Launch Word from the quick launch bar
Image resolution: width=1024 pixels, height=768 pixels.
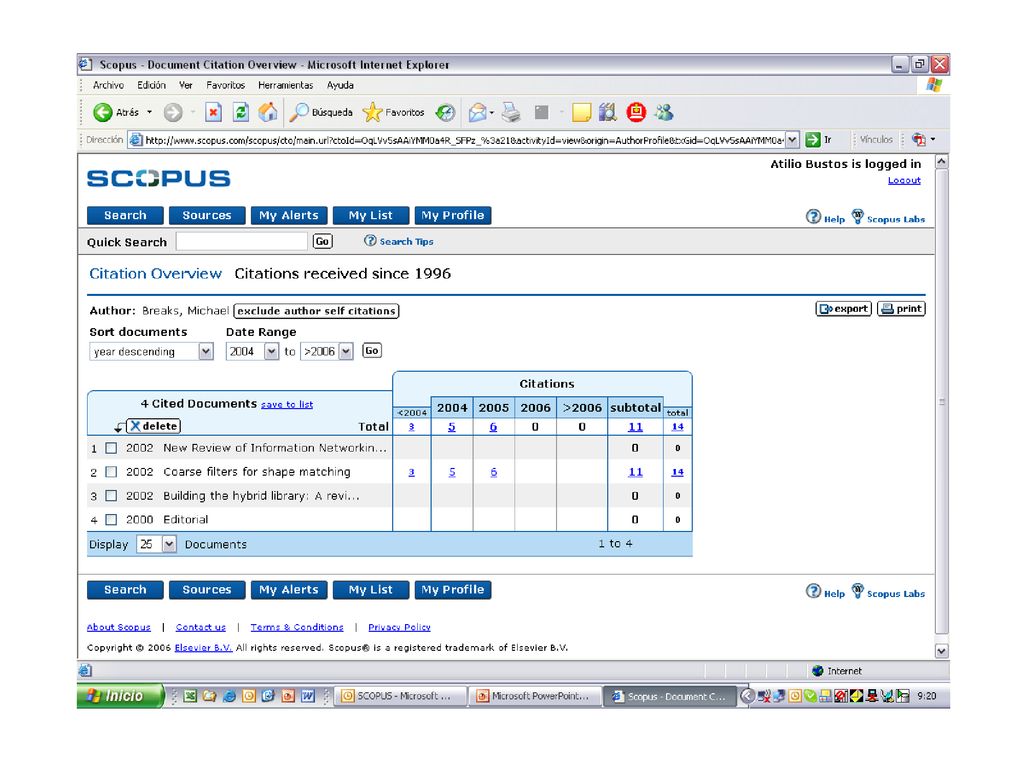[308, 696]
